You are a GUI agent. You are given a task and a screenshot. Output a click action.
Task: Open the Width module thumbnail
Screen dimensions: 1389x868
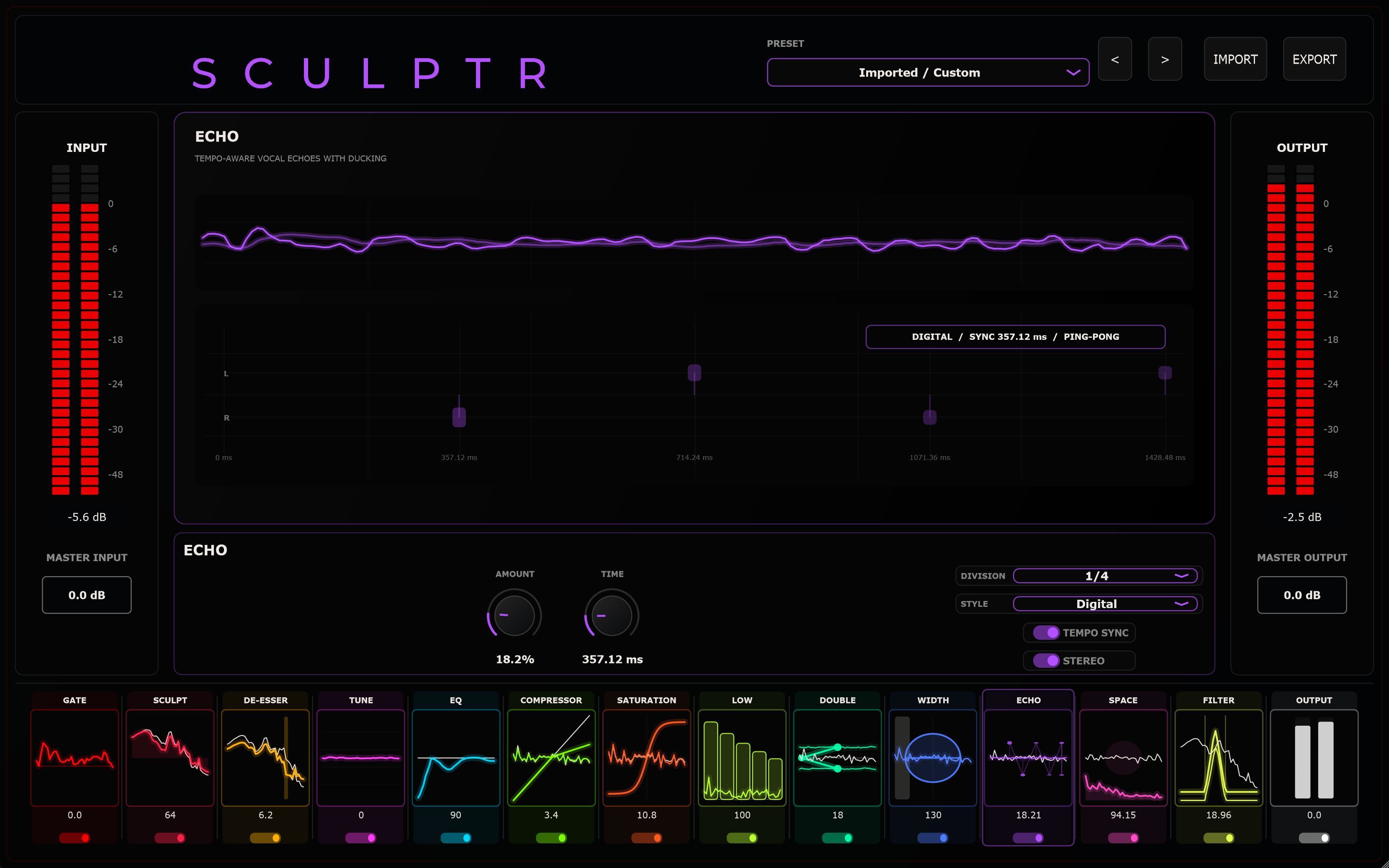[933, 758]
